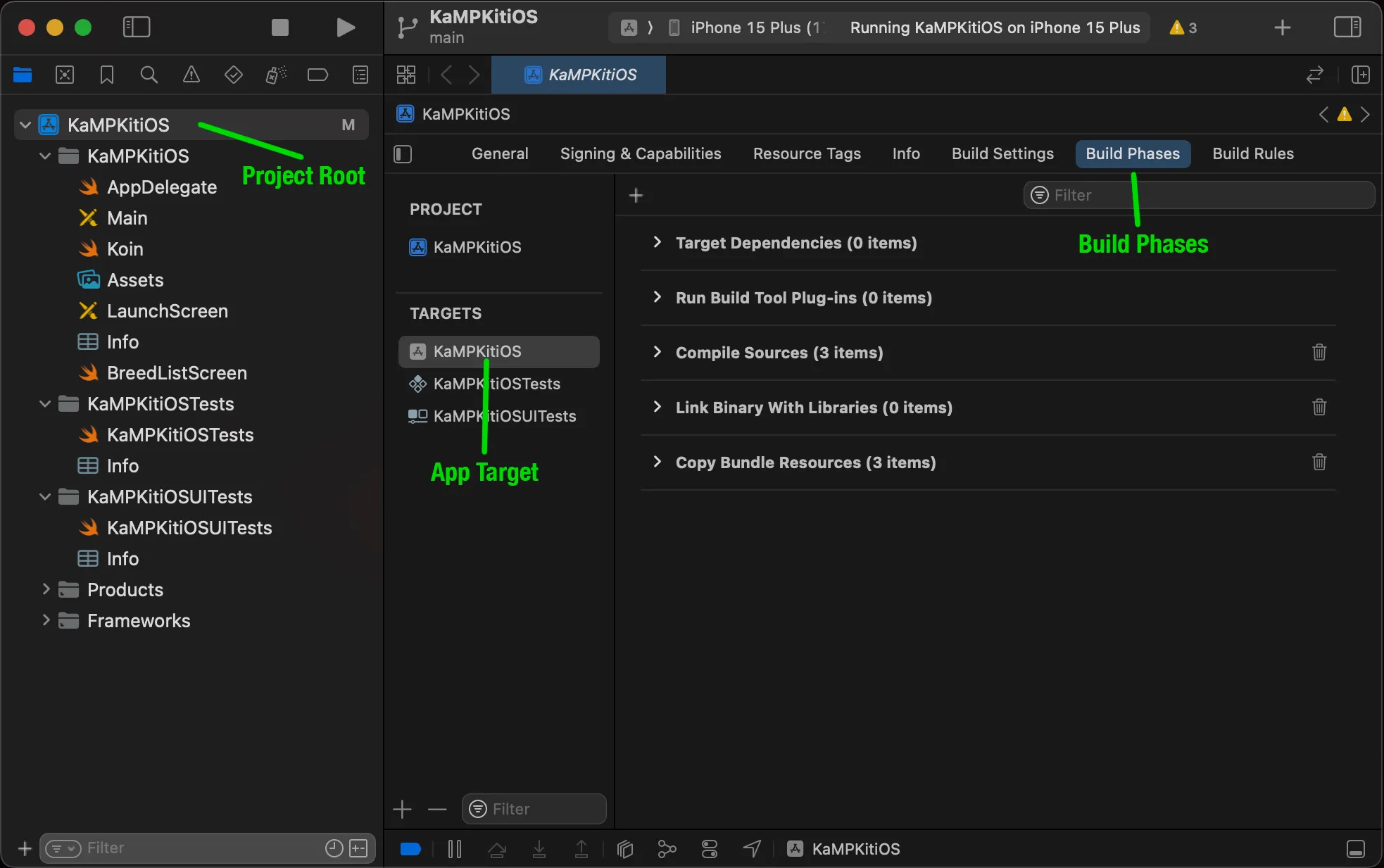This screenshot has height=868, width=1384.
Task: Open the issue navigator triangle icon
Action: pos(191,75)
